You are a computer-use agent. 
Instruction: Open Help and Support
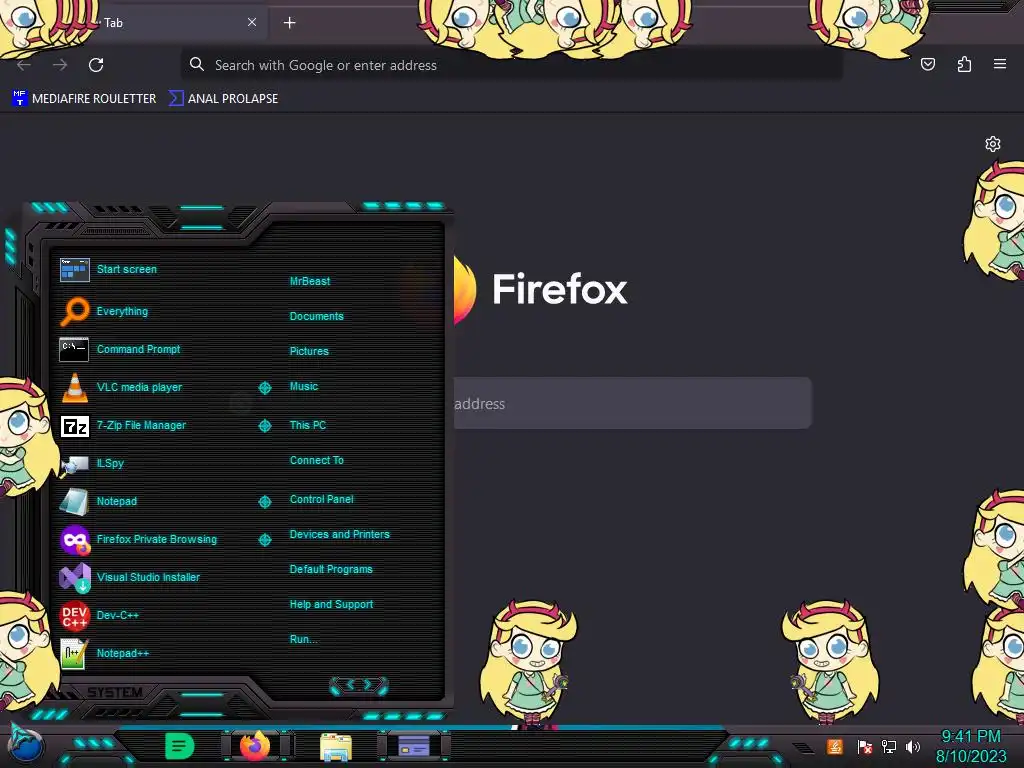click(332, 605)
